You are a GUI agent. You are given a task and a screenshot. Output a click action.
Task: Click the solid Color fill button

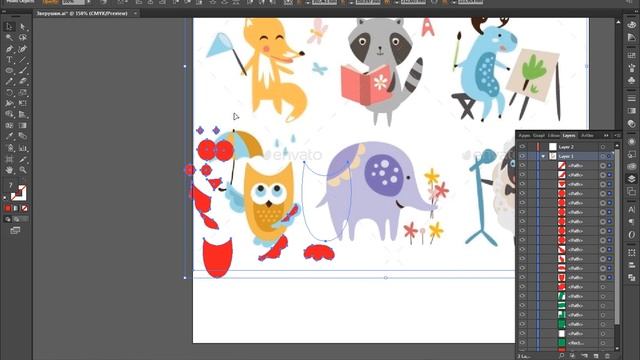8,209
